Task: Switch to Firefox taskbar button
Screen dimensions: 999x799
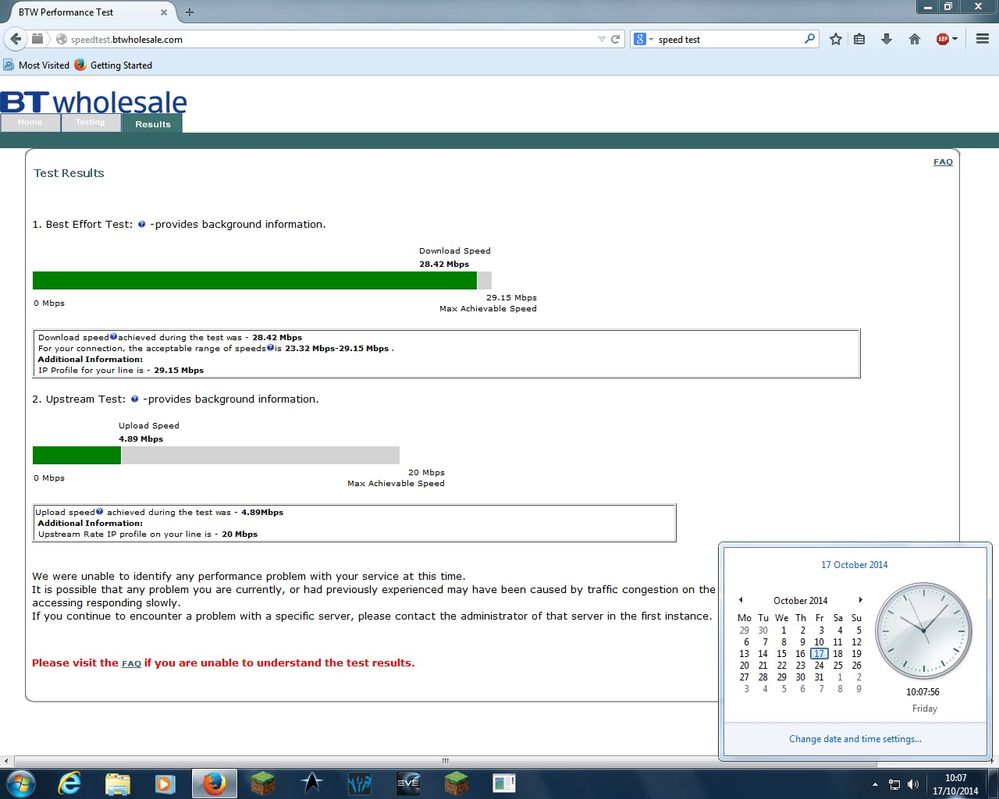Action: click(x=215, y=783)
